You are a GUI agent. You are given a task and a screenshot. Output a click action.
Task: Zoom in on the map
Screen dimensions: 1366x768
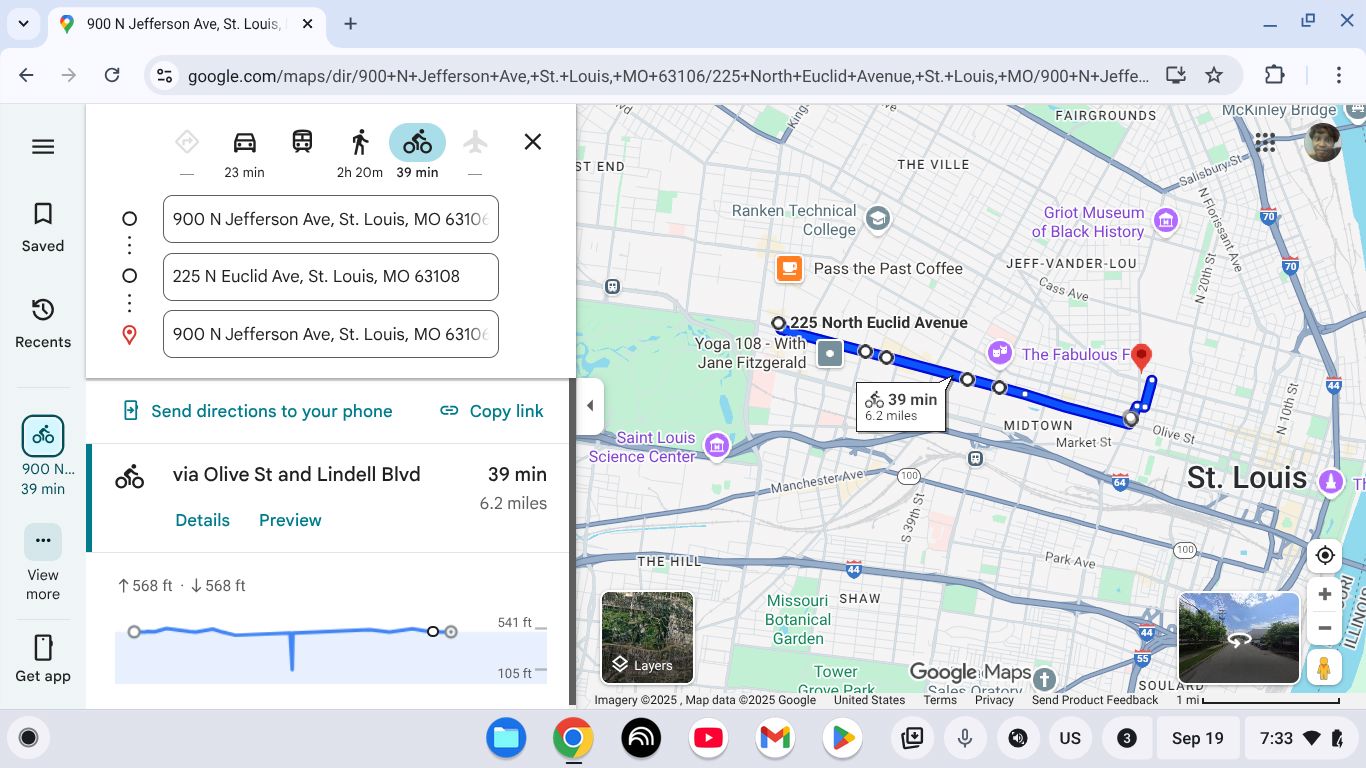[x=1324, y=595]
